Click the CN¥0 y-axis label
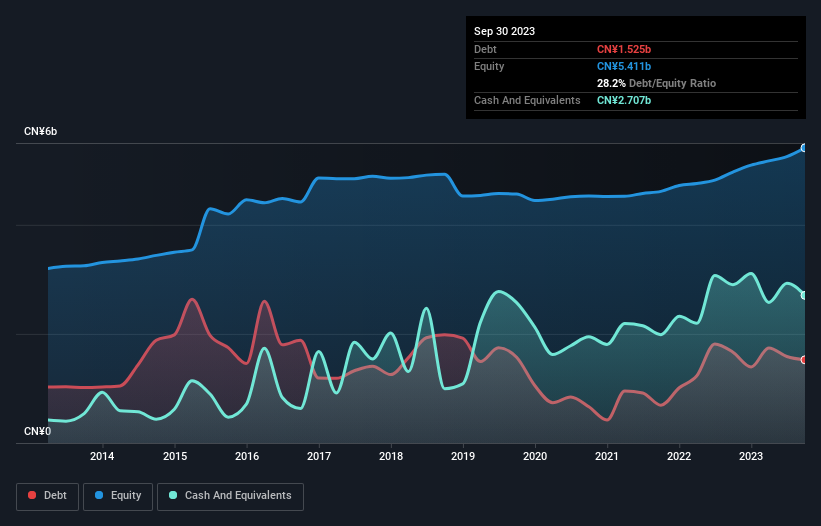 (37, 432)
